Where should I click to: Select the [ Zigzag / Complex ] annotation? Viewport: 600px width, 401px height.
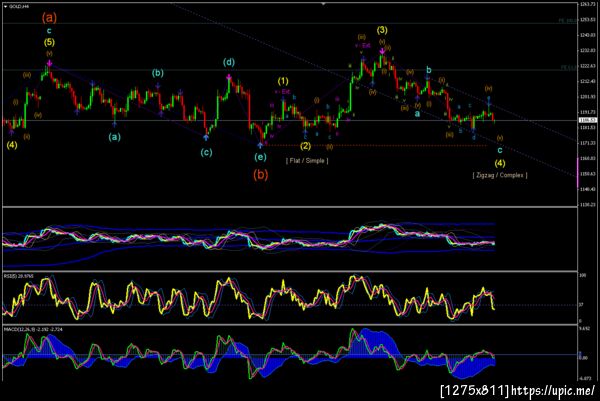pos(500,175)
